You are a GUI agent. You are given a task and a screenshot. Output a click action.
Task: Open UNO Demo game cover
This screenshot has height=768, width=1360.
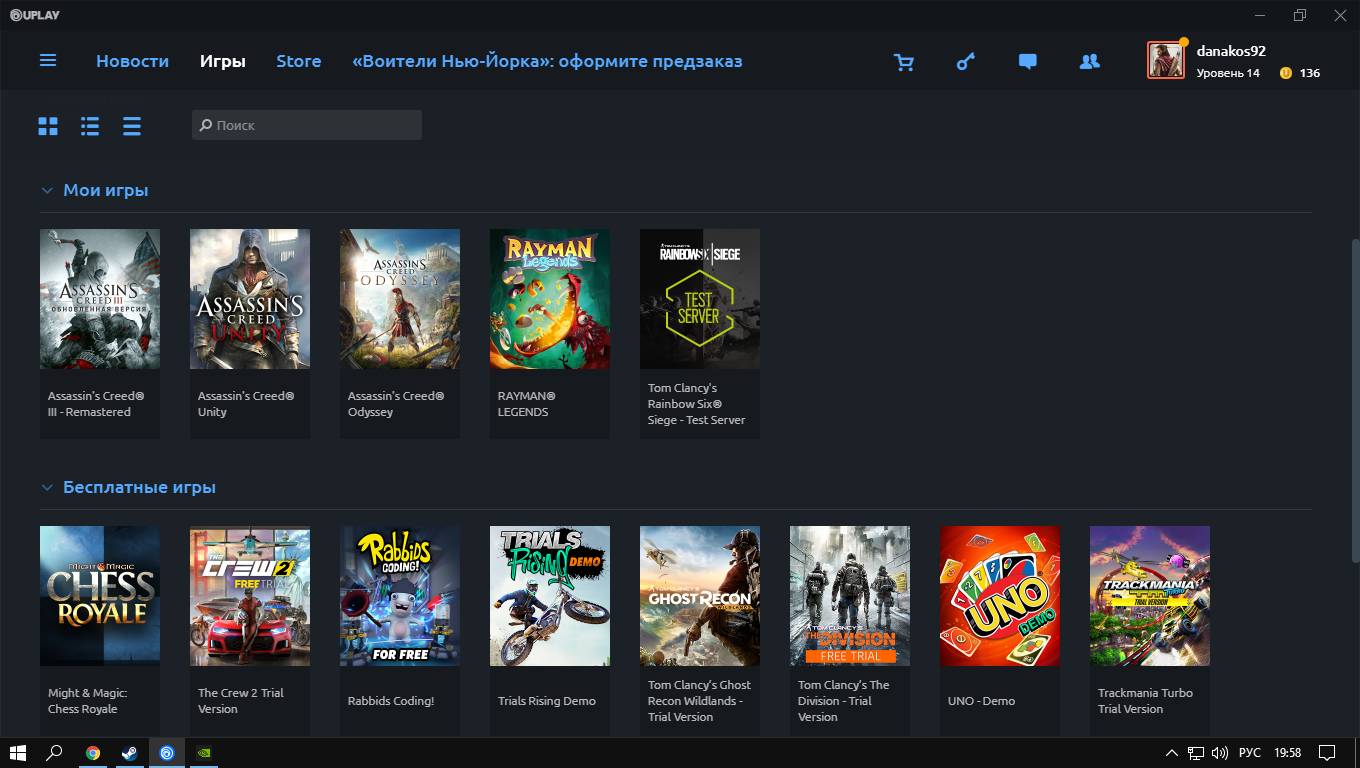[1000, 596]
